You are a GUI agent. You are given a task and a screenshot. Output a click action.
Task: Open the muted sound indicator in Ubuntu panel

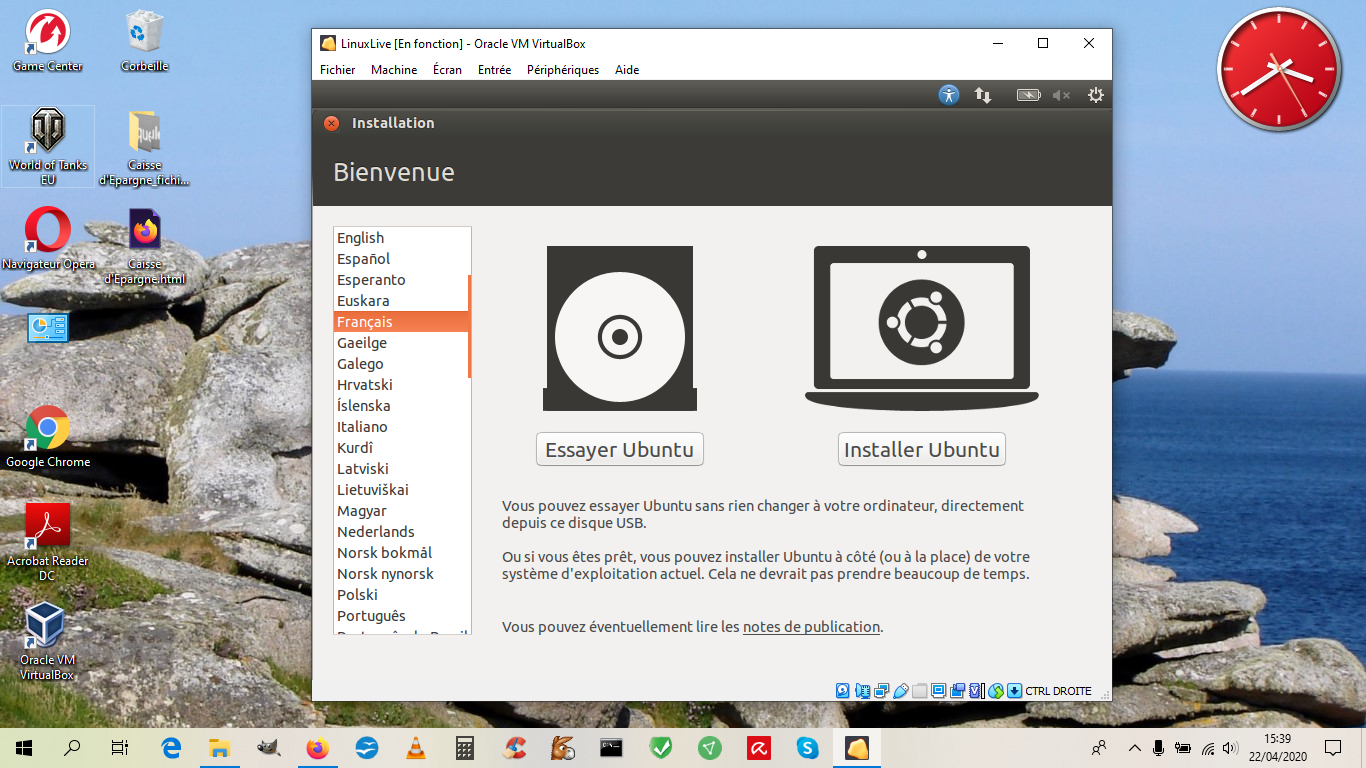[1061, 95]
